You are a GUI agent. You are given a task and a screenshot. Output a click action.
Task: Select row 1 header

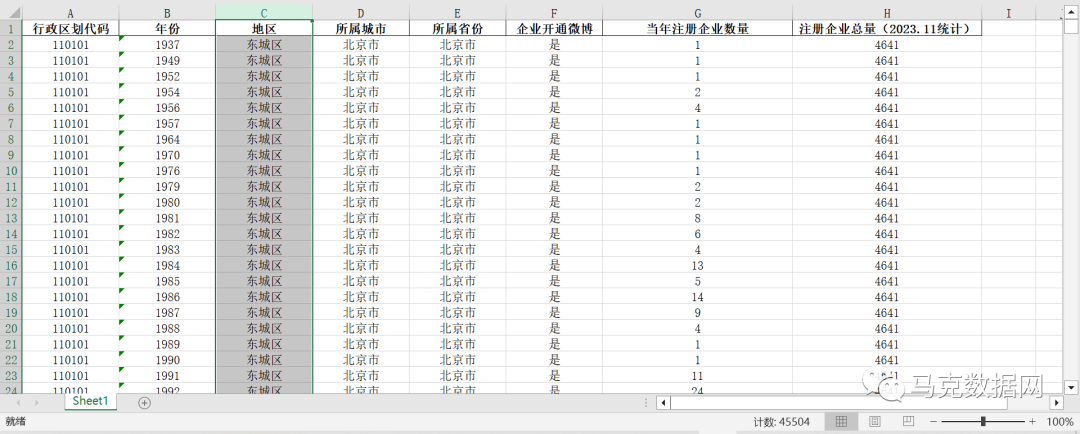11,28
